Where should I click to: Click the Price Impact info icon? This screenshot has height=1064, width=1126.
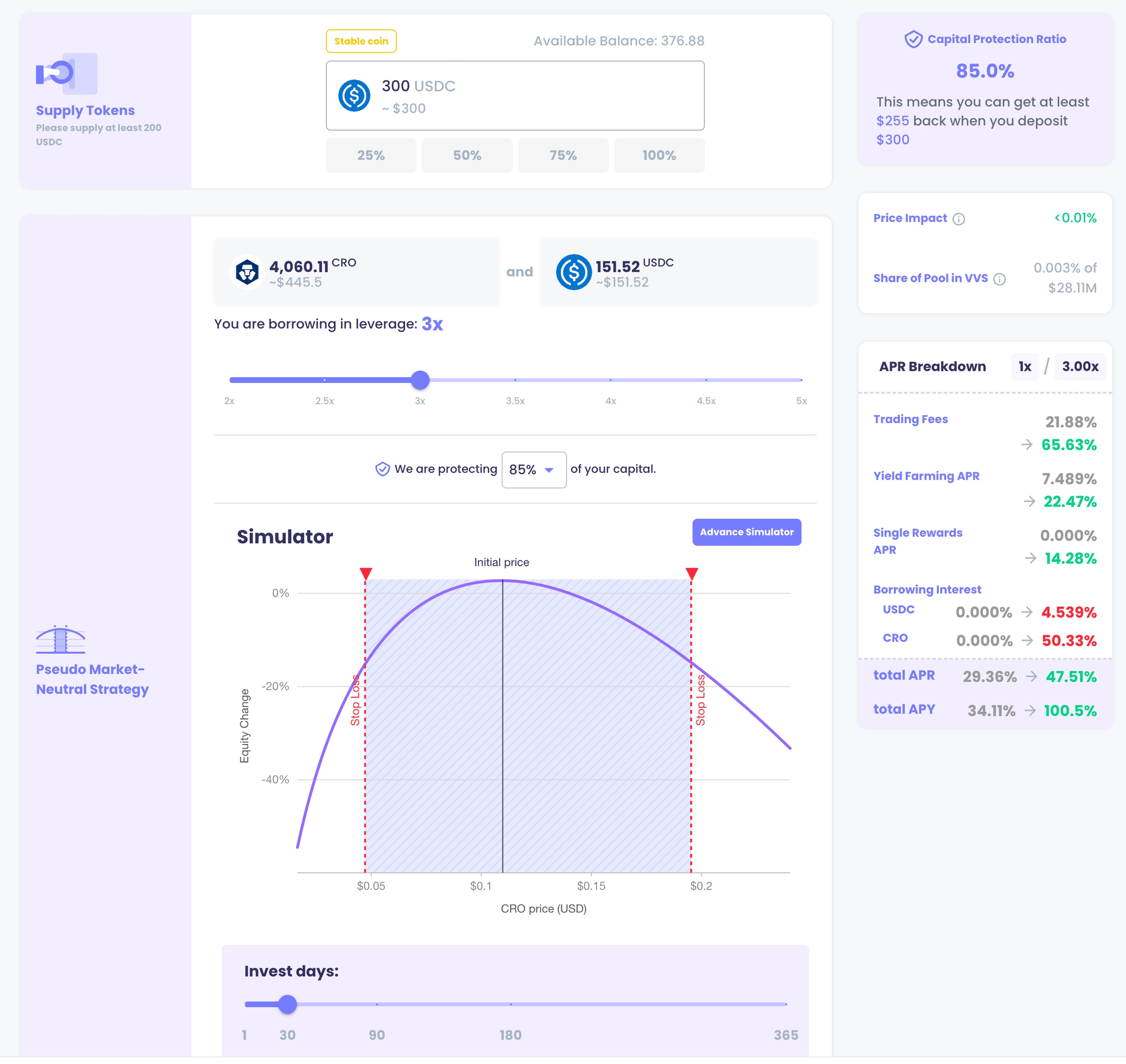coord(959,219)
